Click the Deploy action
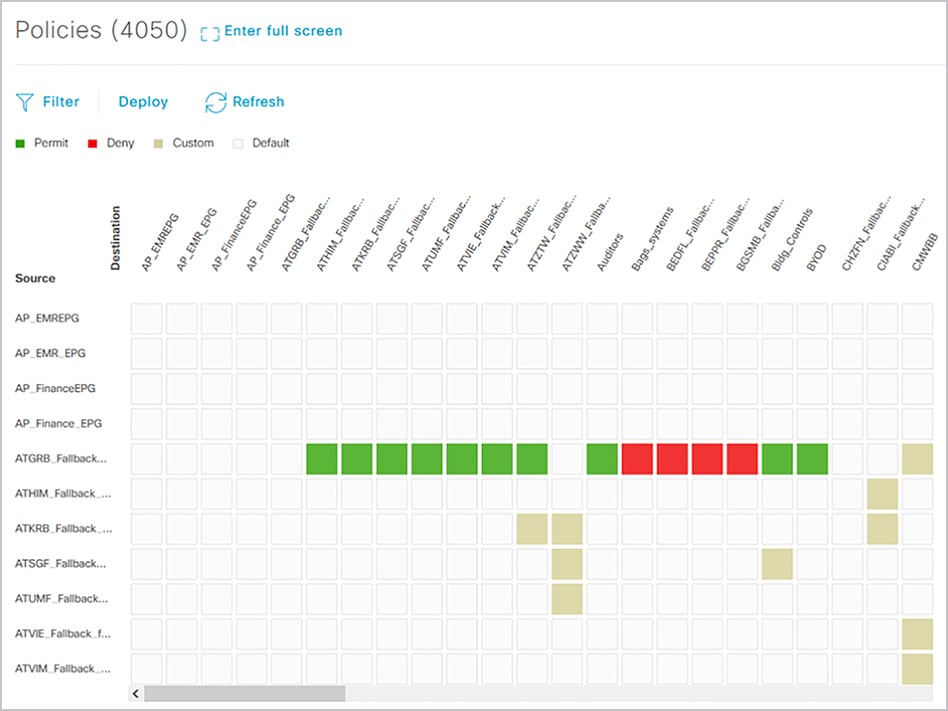948x711 pixels. coord(142,101)
